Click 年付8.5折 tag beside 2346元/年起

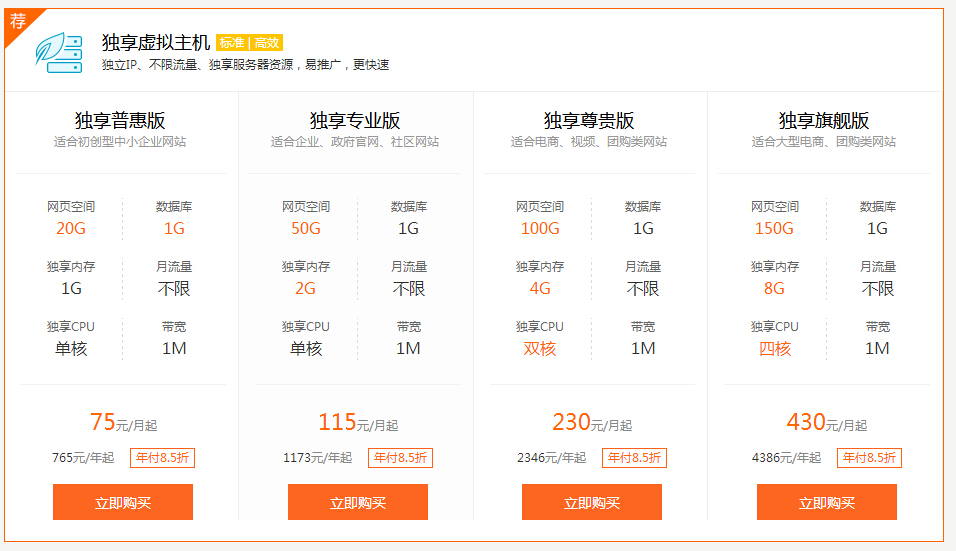(634, 458)
